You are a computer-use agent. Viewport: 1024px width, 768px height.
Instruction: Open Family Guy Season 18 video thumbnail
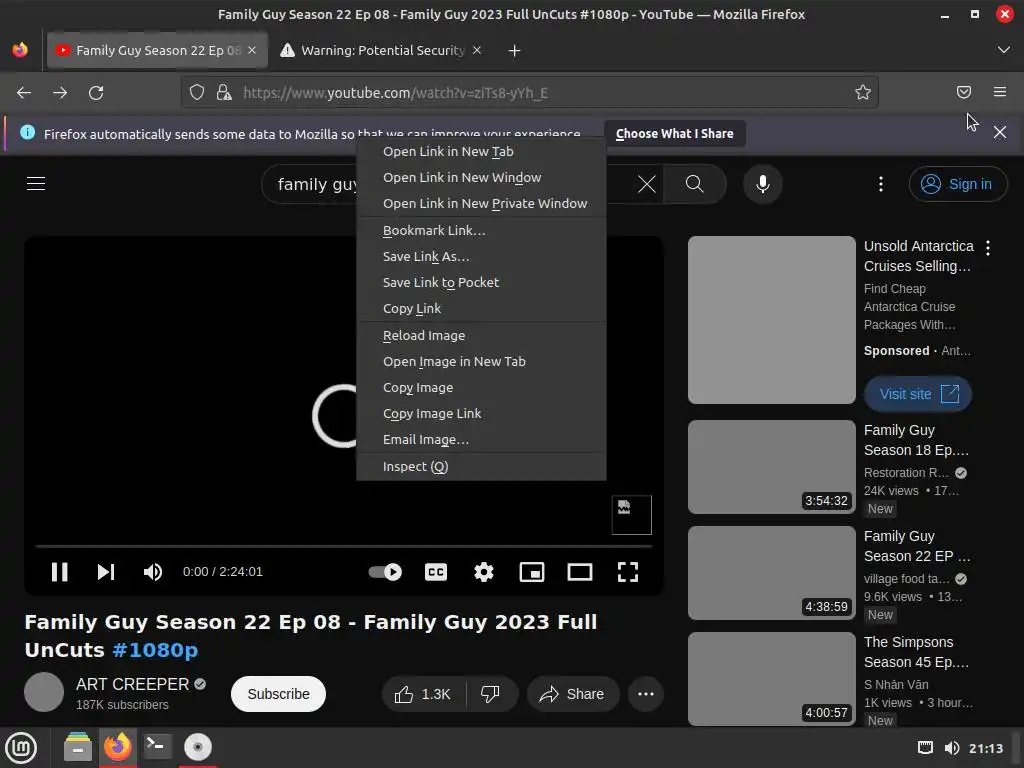(771, 467)
